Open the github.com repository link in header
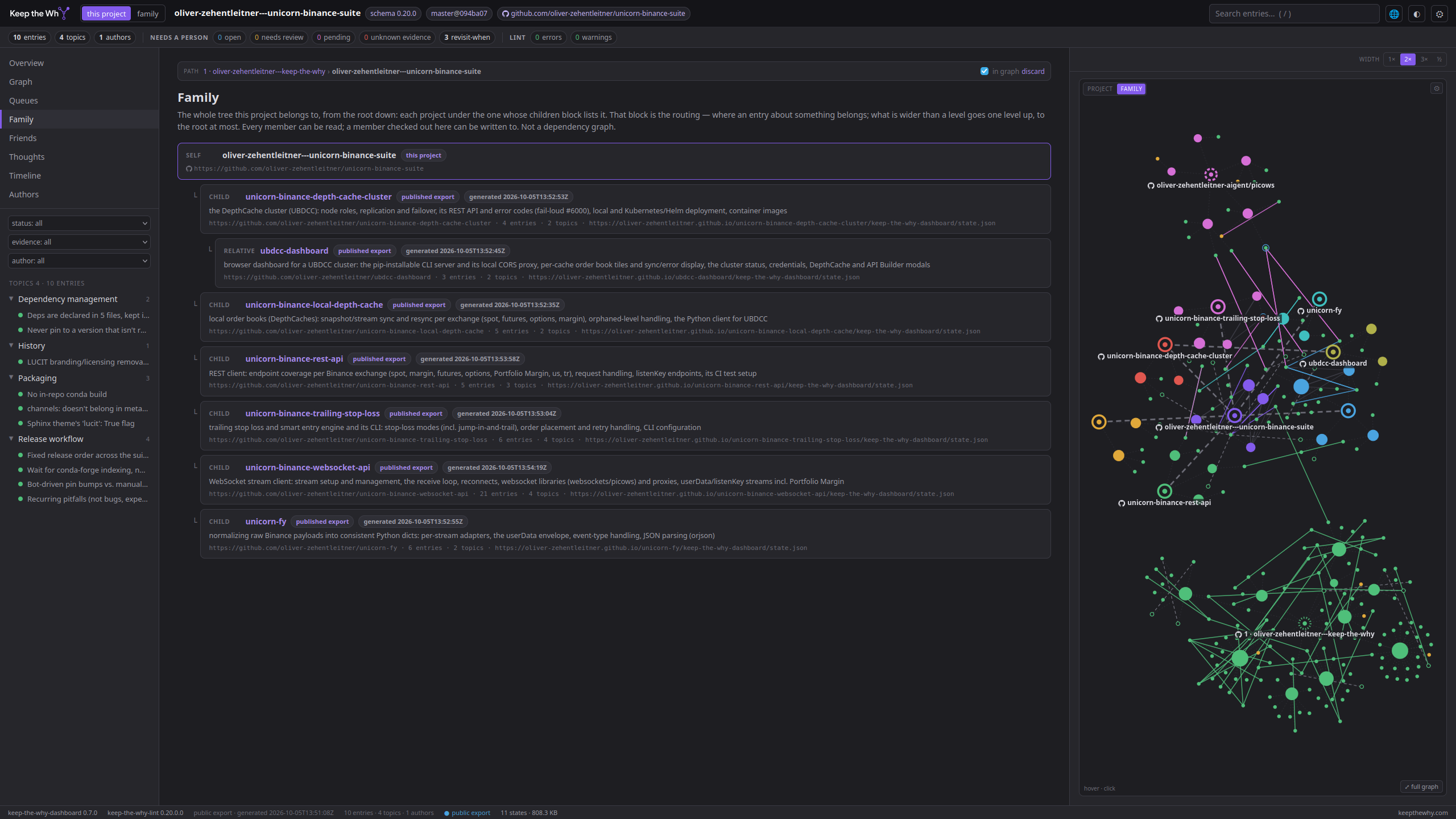Image resolution: width=1456 pixels, height=819 pixels. [593, 14]
